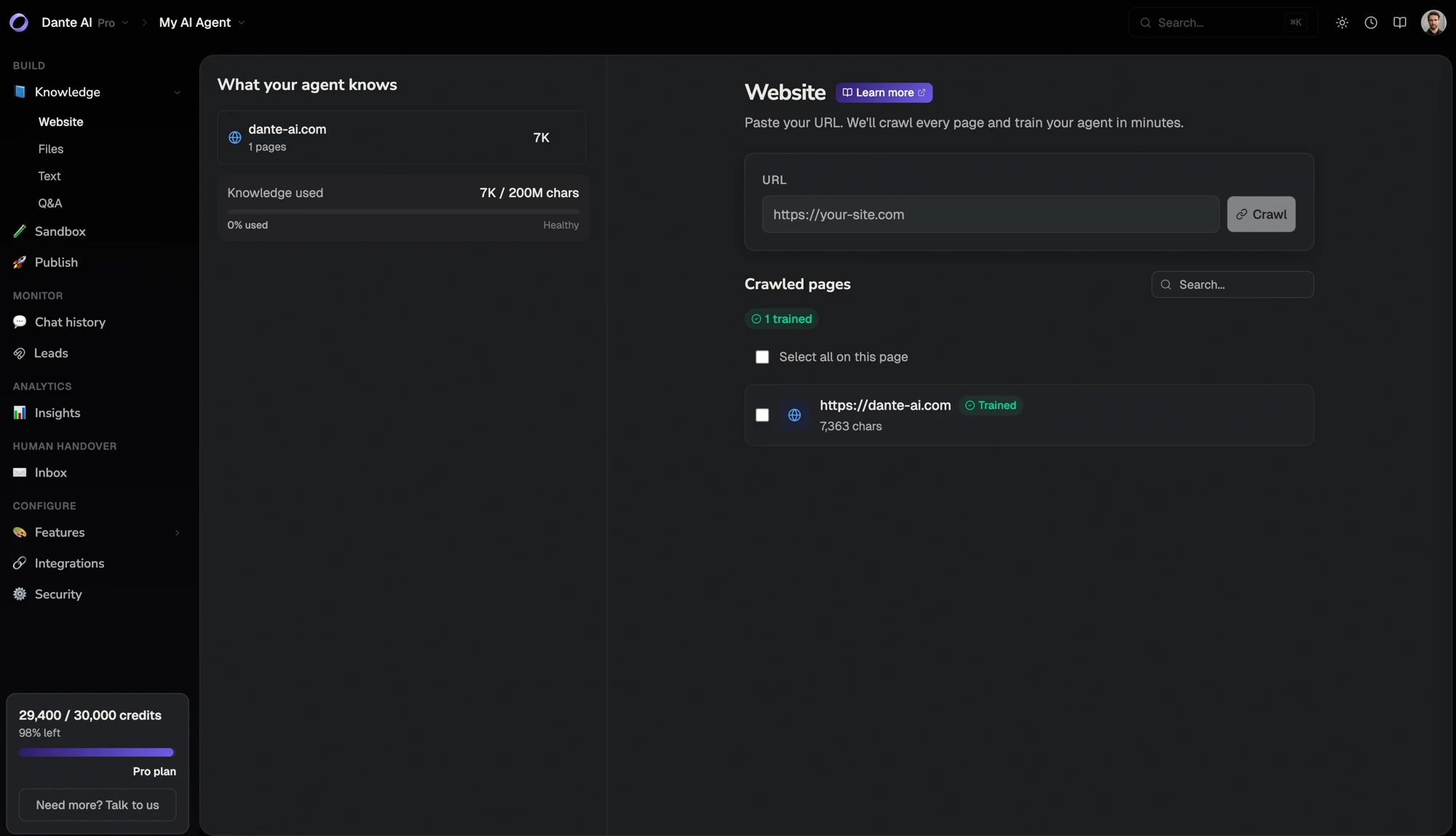1456x836 pixels.
Task: Click the globe icon beside dante-ai.com source
Action: pos(235,138)
